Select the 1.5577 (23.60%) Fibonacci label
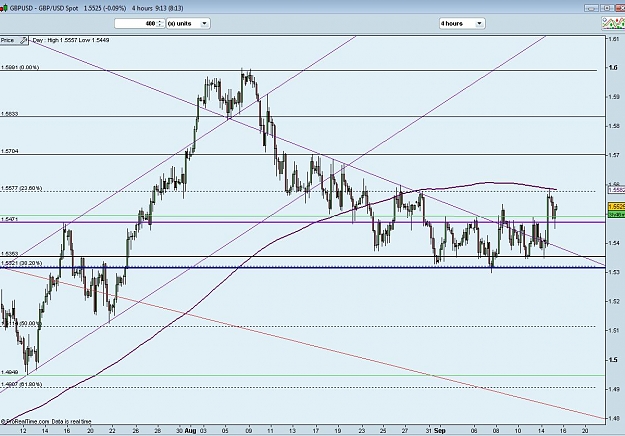This screenshot has width=625, height=436. 22,188
